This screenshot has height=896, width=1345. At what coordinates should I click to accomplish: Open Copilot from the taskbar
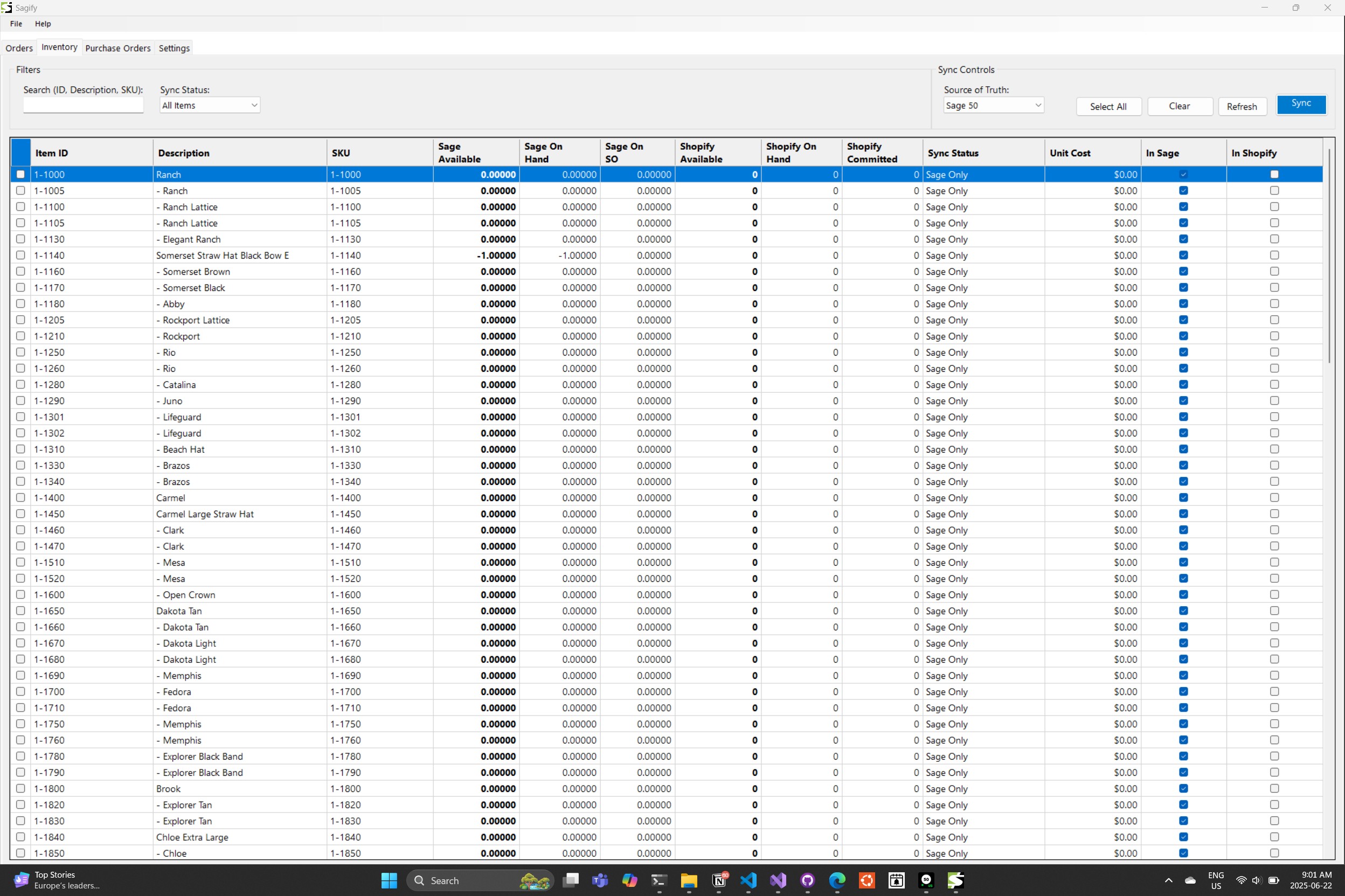[629, 880]
